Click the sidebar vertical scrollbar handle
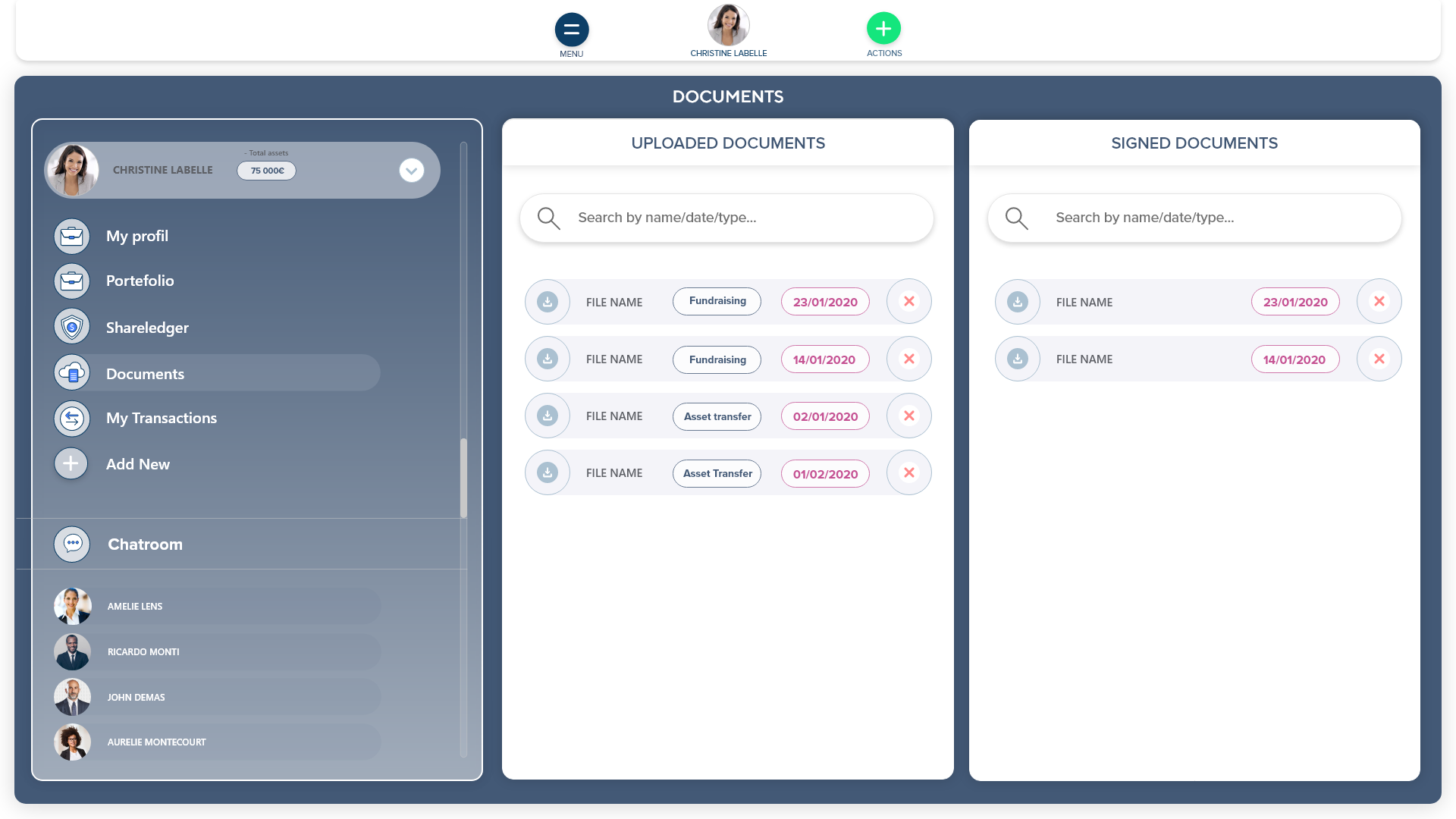Screen dimensions: 1456x819 463,478
